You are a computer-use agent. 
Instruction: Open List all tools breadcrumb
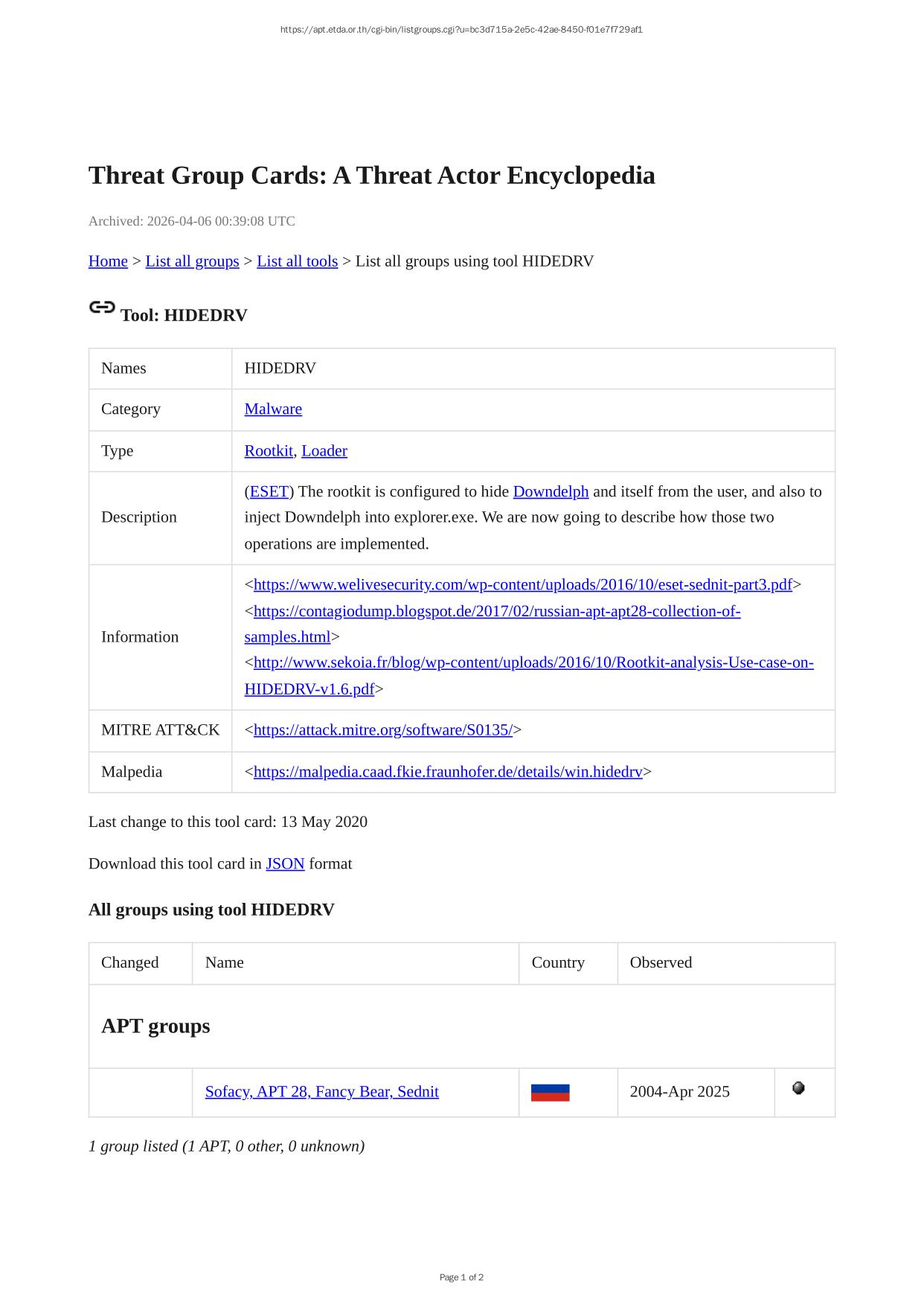click(297, 261)
